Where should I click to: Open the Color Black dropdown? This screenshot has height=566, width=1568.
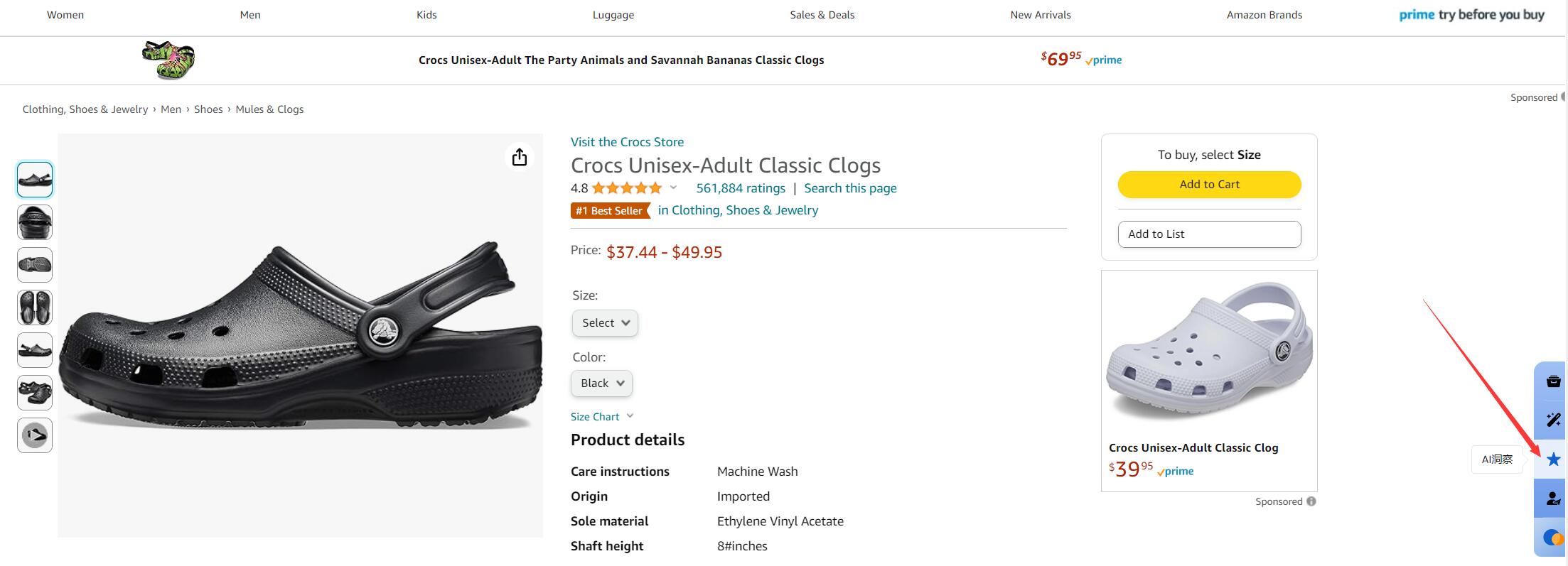601,383
